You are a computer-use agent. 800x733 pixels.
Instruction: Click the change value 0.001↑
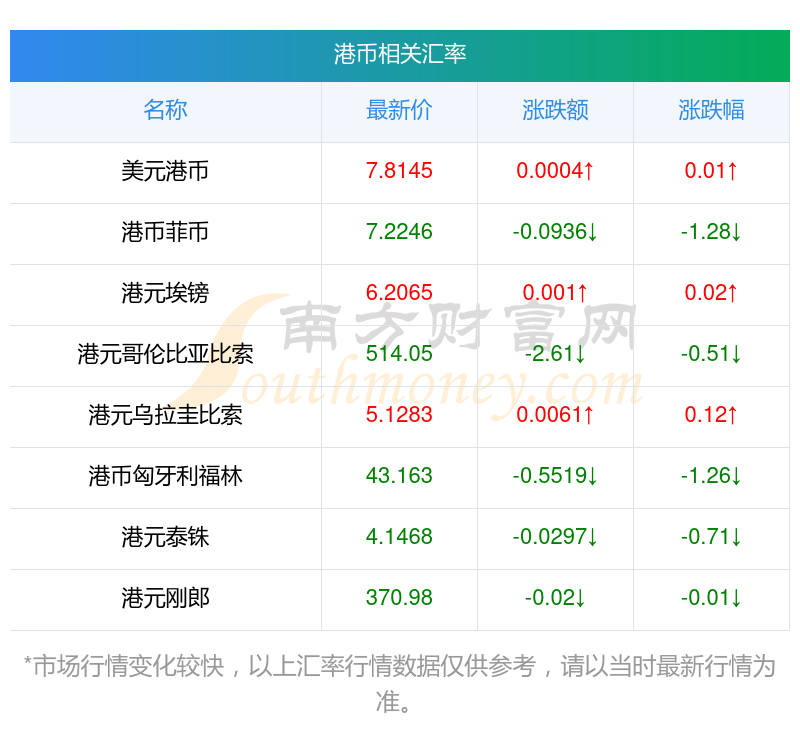coord(555,293)
